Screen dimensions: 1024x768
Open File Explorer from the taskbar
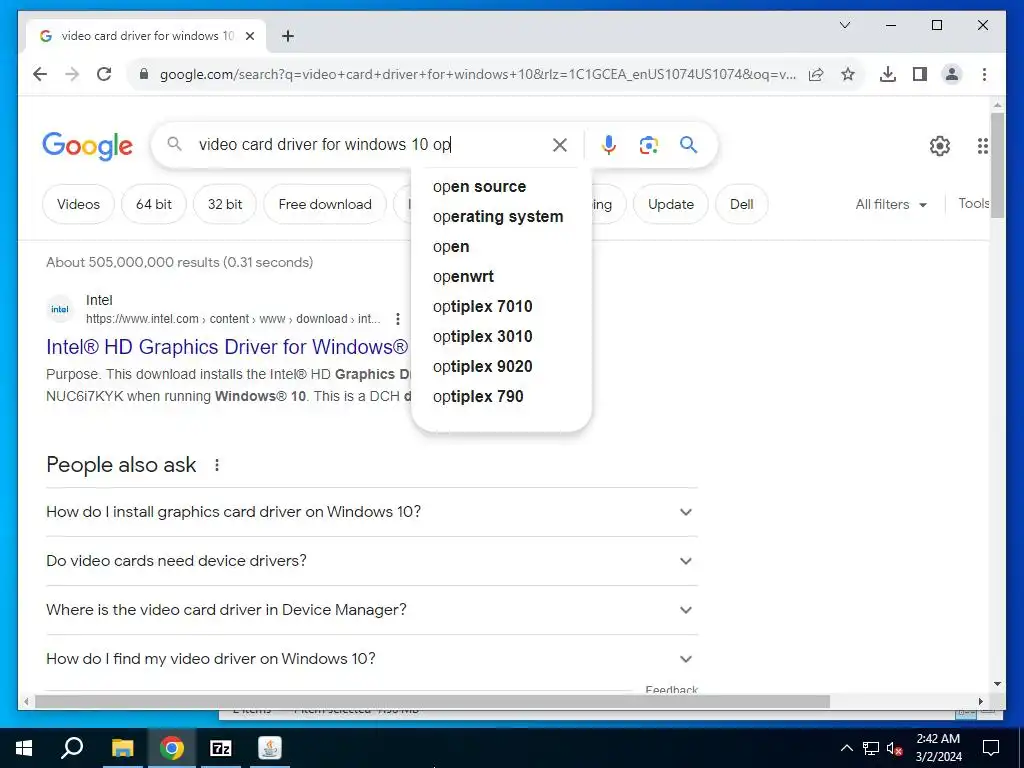coord(122,748)
